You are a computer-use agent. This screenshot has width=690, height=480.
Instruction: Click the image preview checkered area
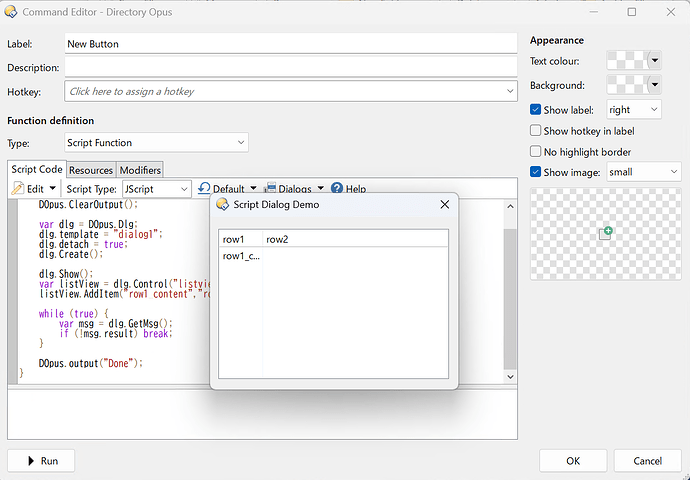(x=606, y=234)
